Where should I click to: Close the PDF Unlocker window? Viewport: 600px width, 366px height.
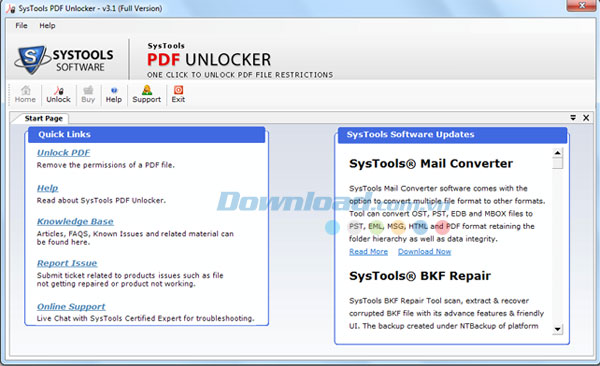point(581,5)
